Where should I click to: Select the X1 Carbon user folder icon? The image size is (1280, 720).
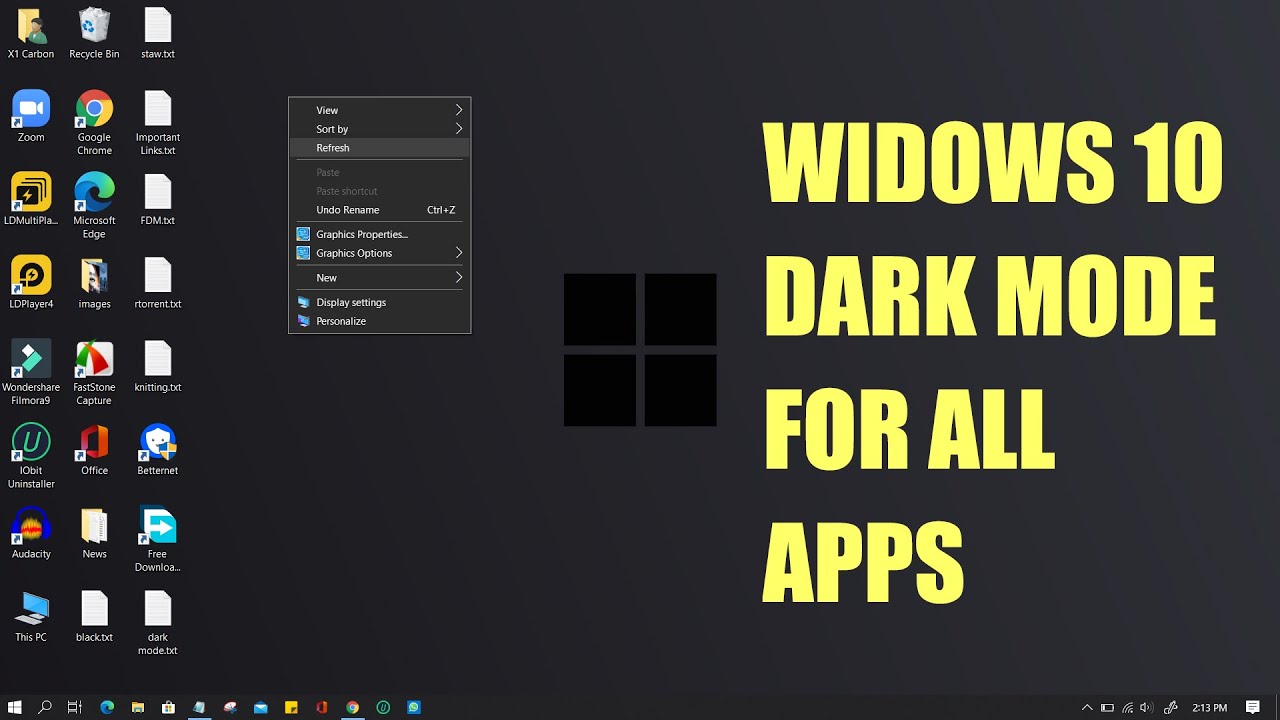31,33
